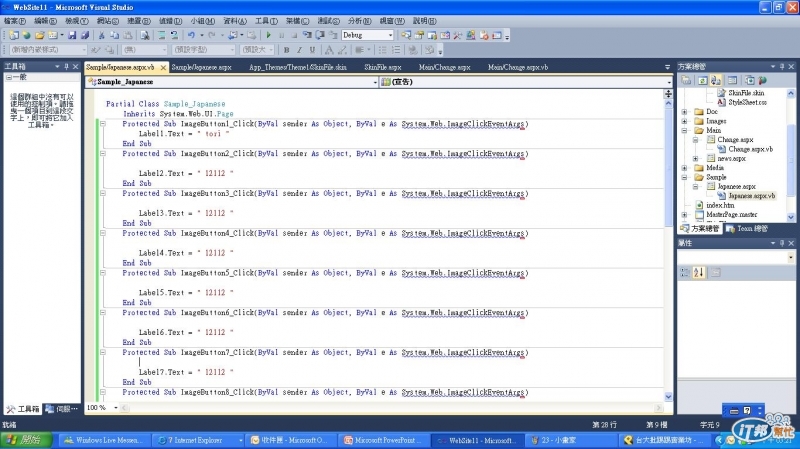Select index.htm in Solution Explorer
The width and height of the screenshot is (800, 449).
coord(719,205)
